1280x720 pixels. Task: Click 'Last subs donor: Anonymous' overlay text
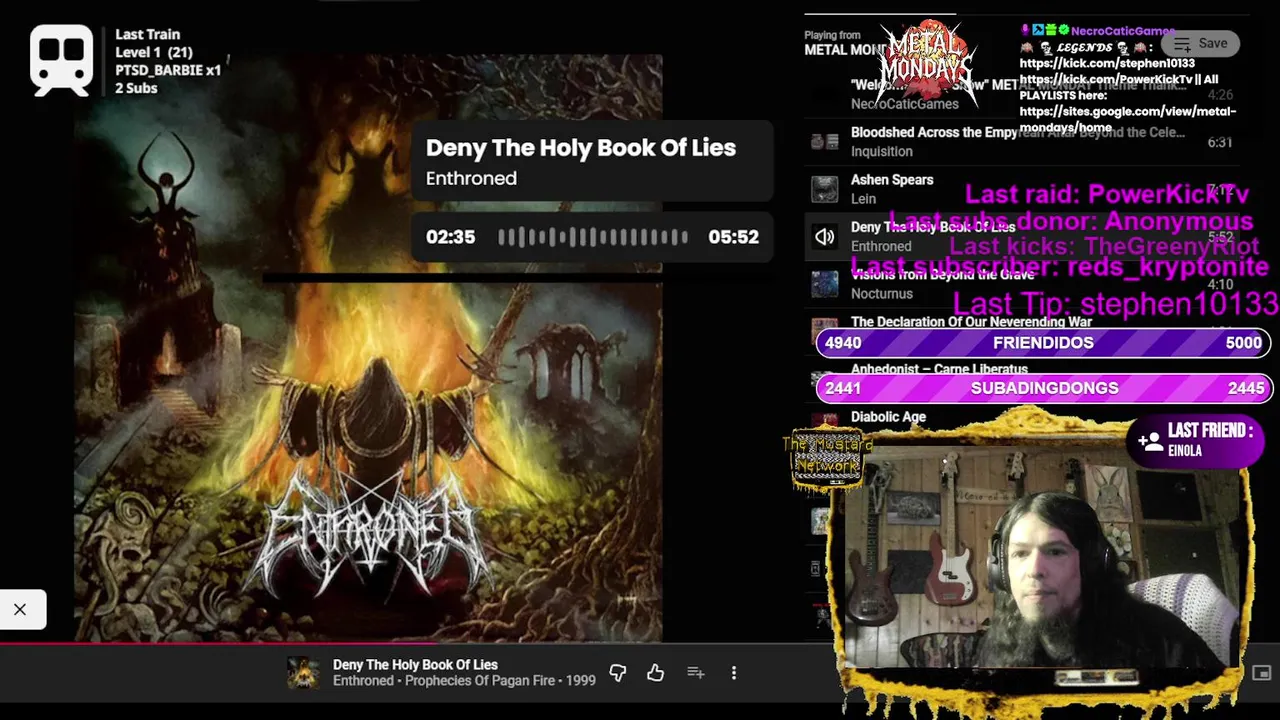(1071, 221)
